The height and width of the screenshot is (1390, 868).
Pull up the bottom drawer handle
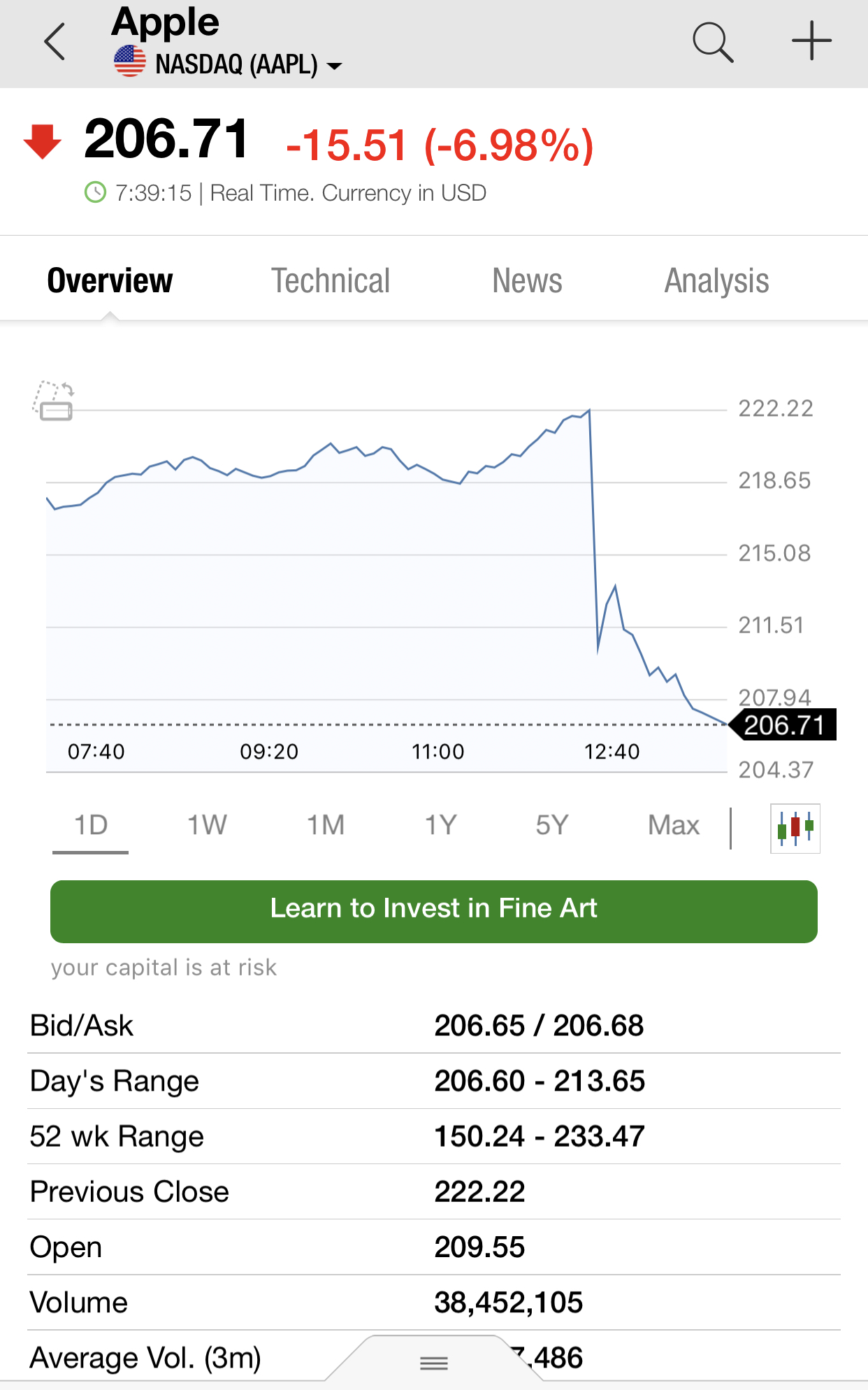pos(434,1362)
